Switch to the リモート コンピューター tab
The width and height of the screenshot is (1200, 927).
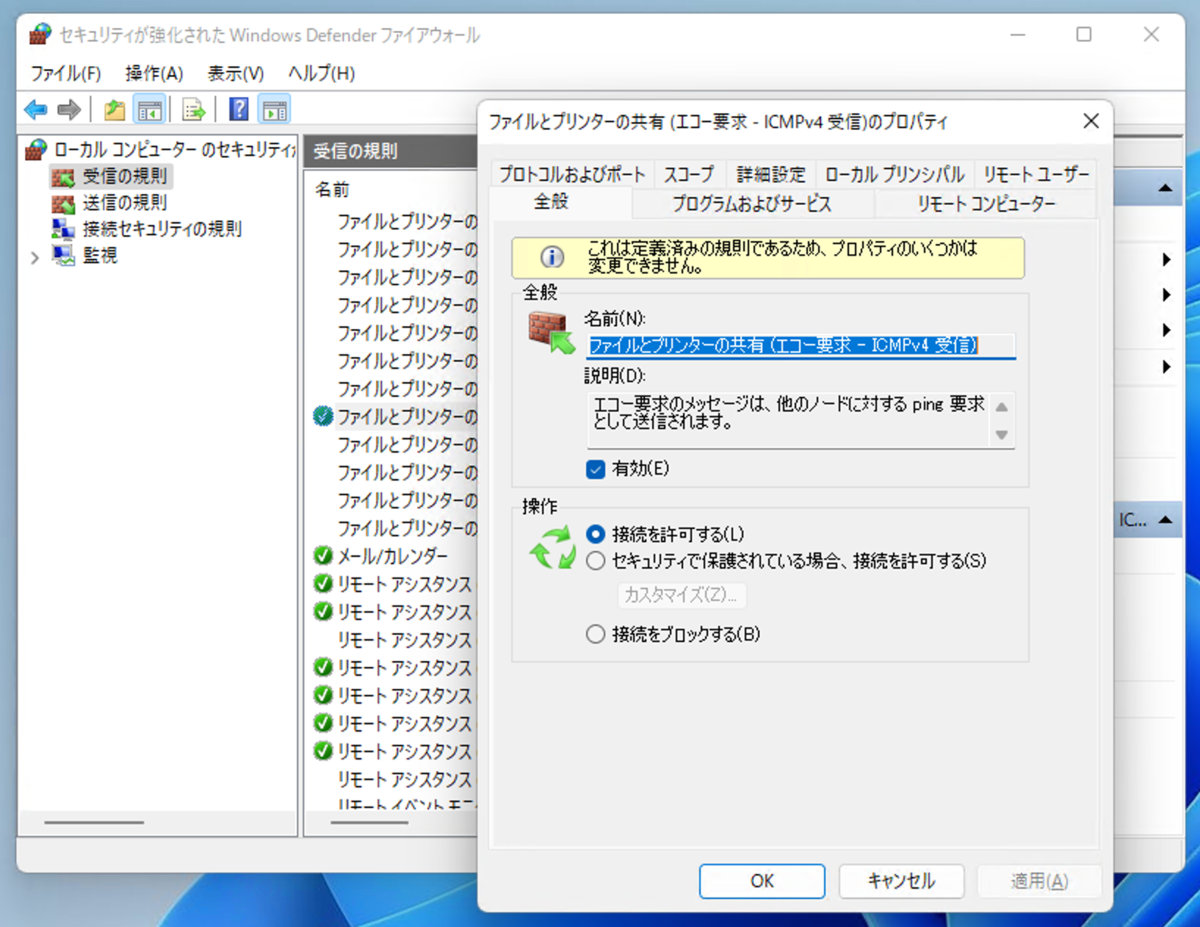pos(986,204)
